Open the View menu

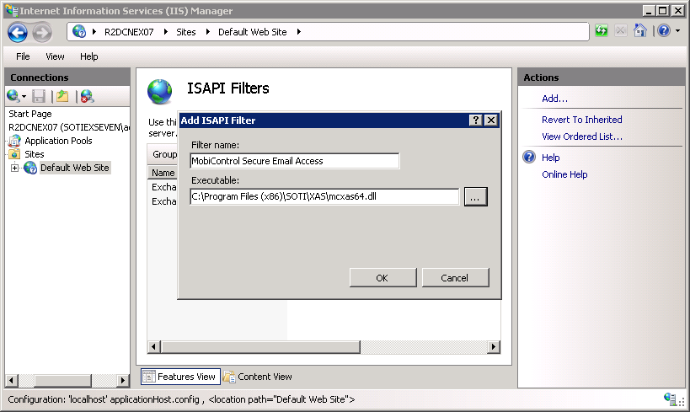[x=55, y=57]
